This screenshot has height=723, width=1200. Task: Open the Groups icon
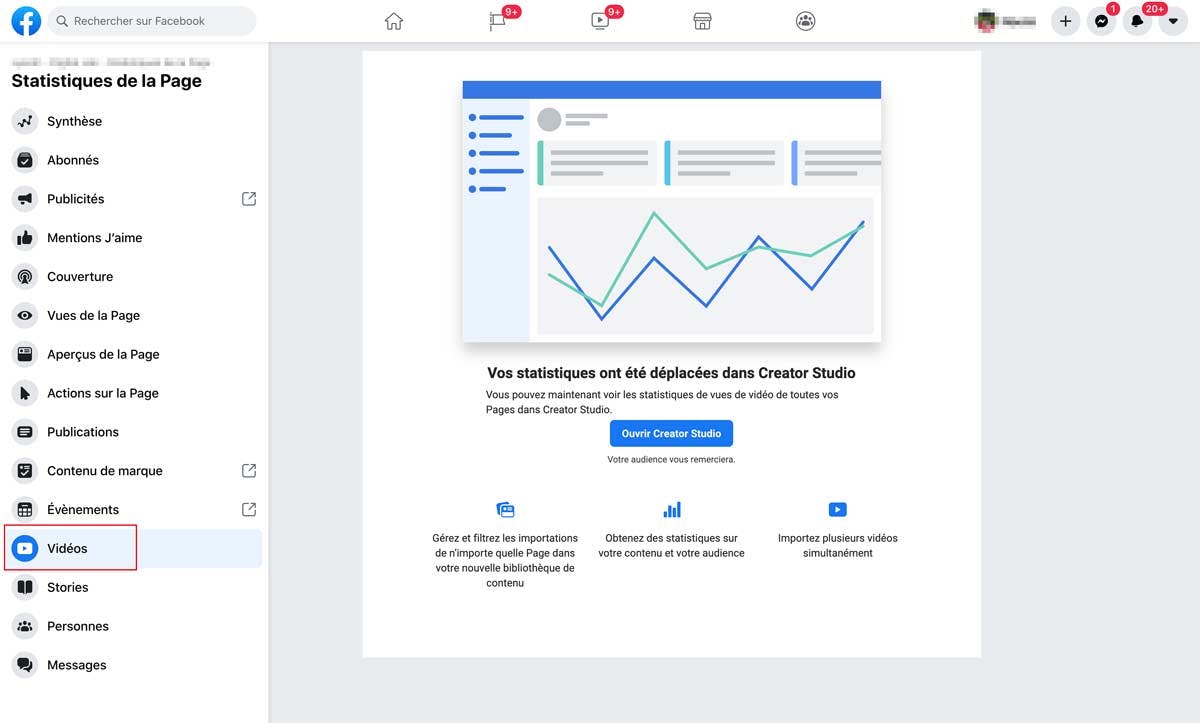point(806,21)
